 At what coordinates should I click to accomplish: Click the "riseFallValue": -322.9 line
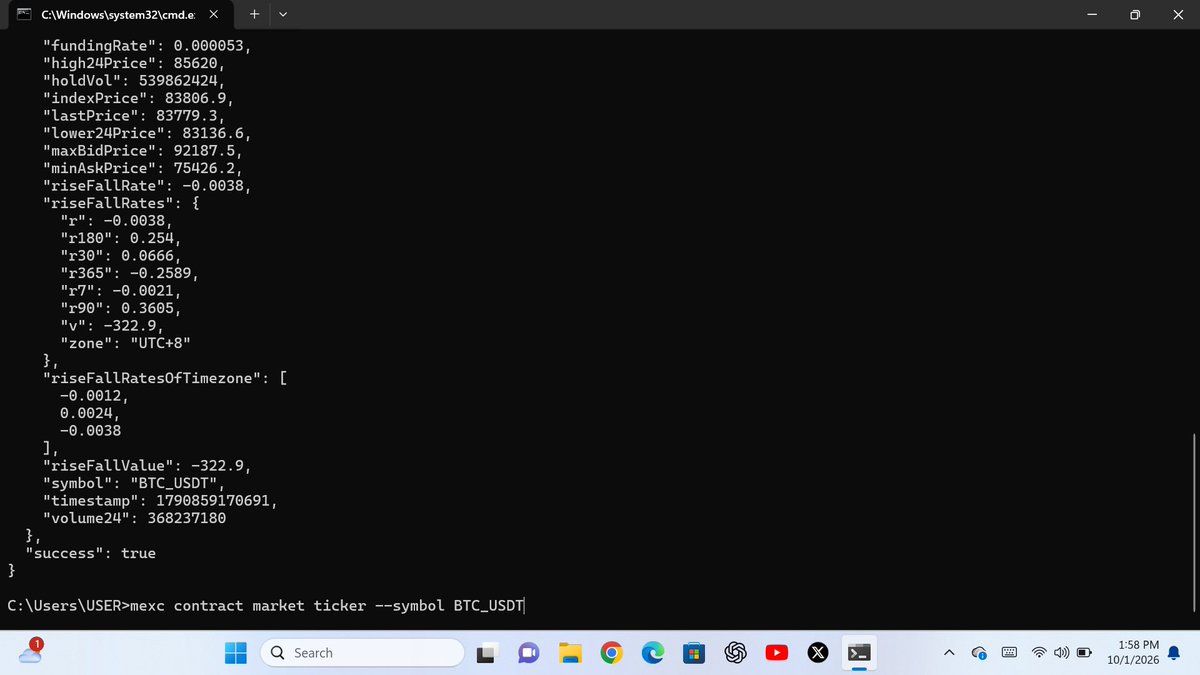point(147,465)
